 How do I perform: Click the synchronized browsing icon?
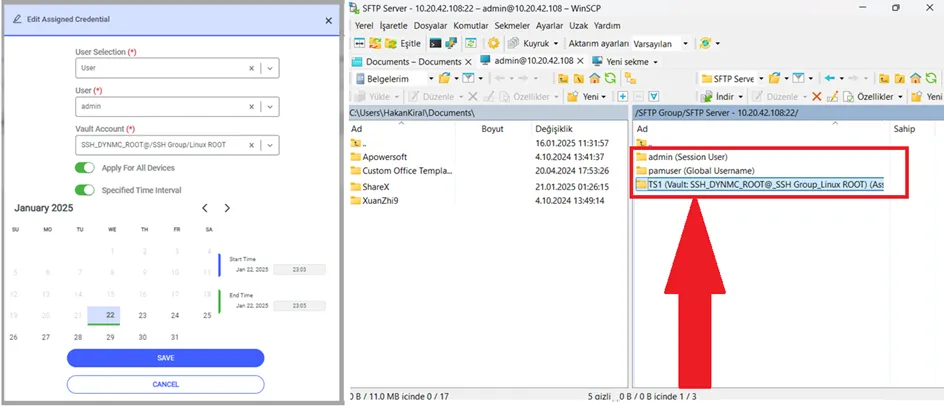click(x=471, y=43)
